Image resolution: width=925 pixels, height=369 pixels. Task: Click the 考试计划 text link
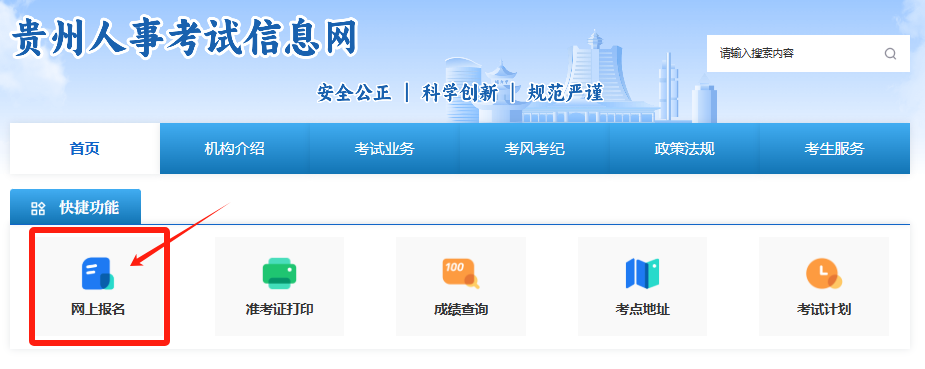pos(824,309)
